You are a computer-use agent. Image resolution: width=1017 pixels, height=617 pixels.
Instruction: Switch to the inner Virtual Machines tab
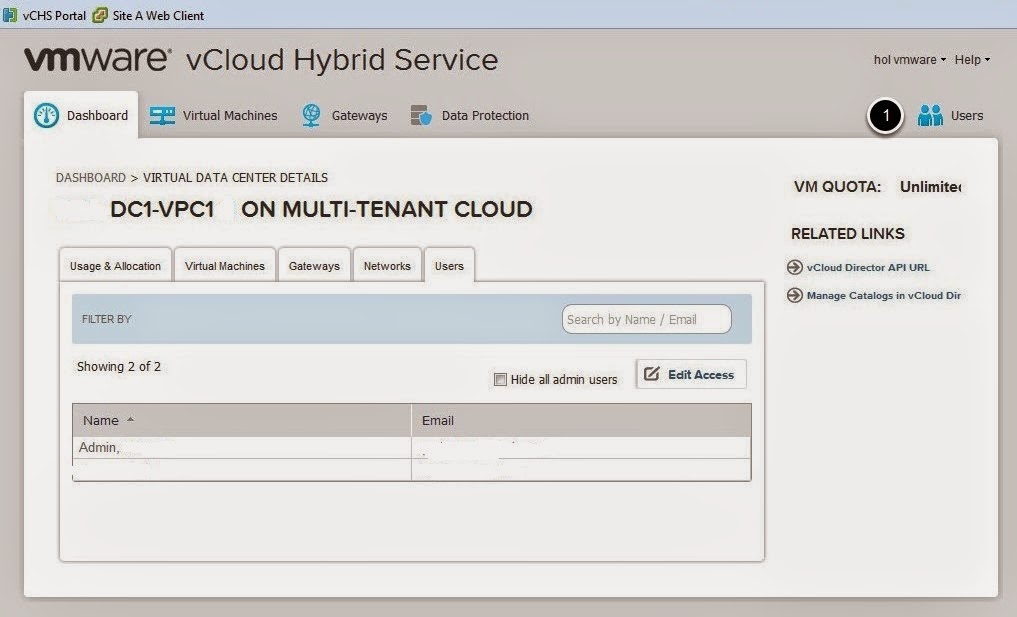pos(224,265)
